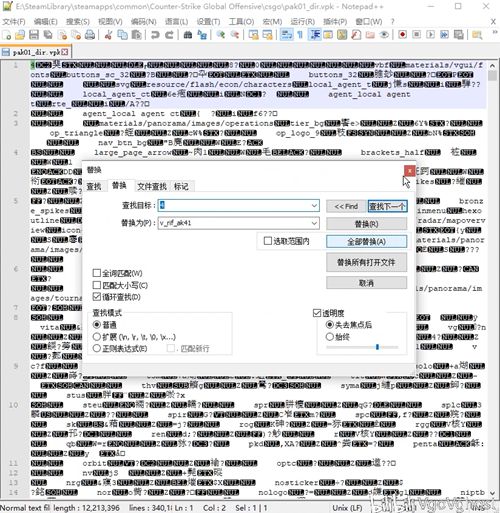This screenshot has height=513, width=500.
Task: Toggle the 透明度 checkbox
Action: coord(317,313)
